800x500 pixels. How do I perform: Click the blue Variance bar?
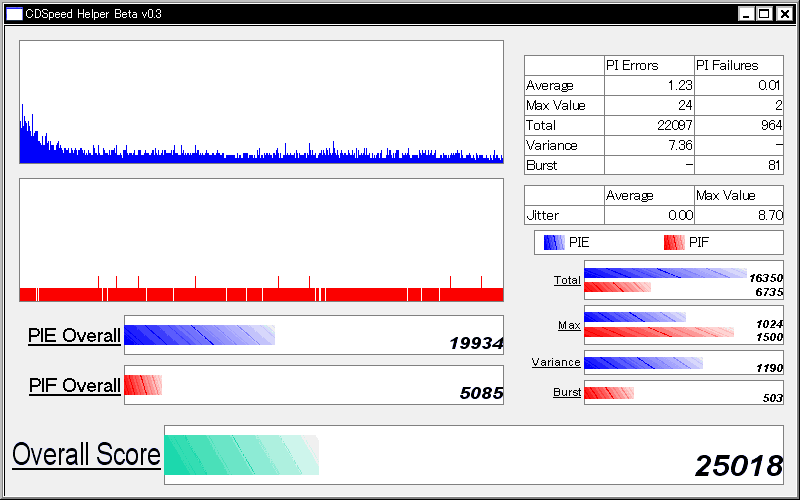point(643,363)
